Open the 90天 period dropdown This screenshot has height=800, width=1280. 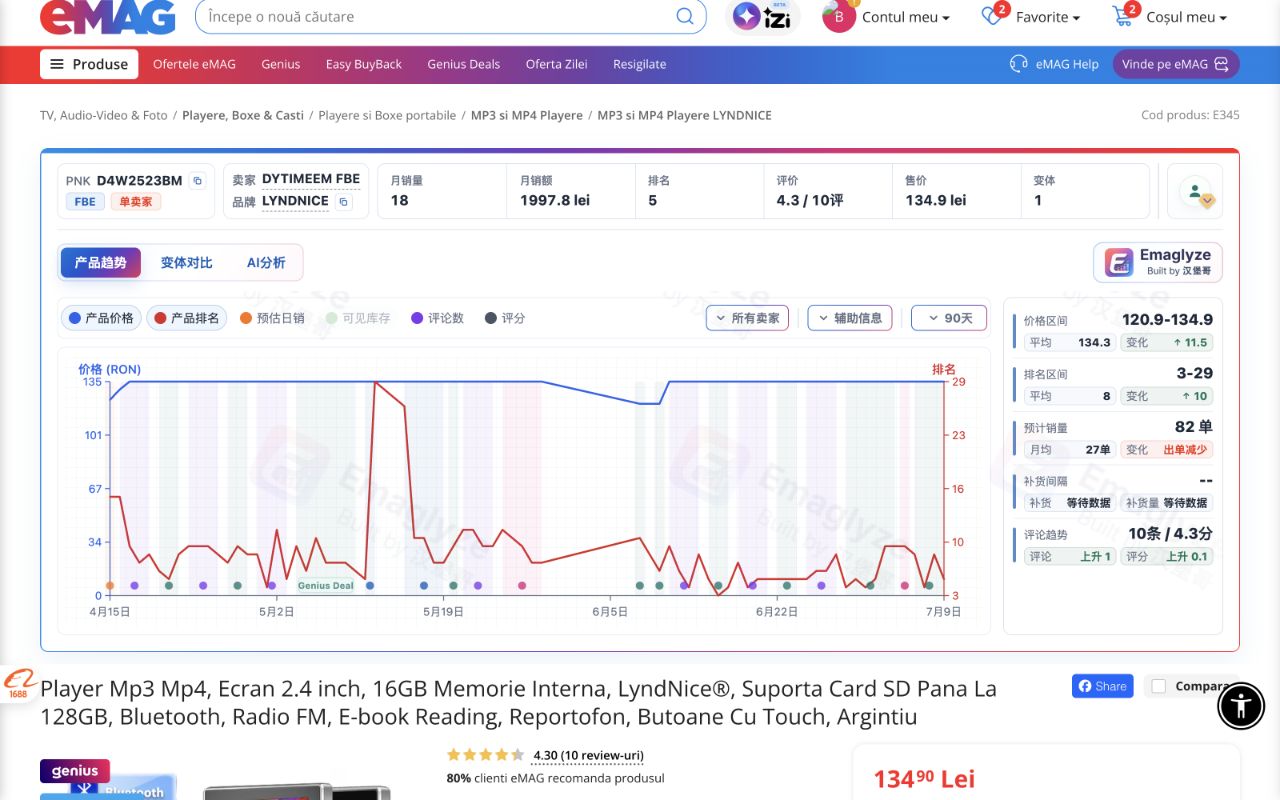pos(949,318)
